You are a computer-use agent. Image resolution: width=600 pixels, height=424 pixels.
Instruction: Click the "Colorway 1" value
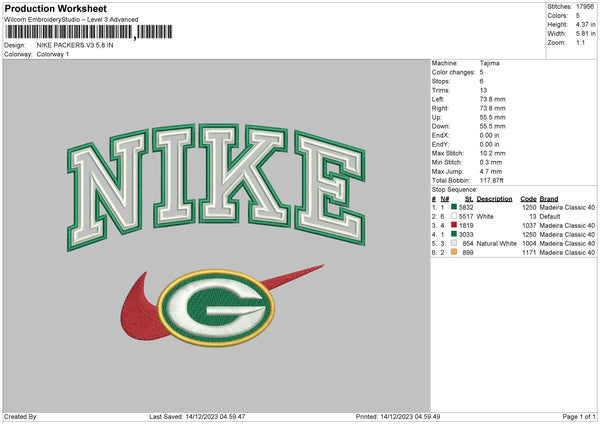(x=53, y=54)
